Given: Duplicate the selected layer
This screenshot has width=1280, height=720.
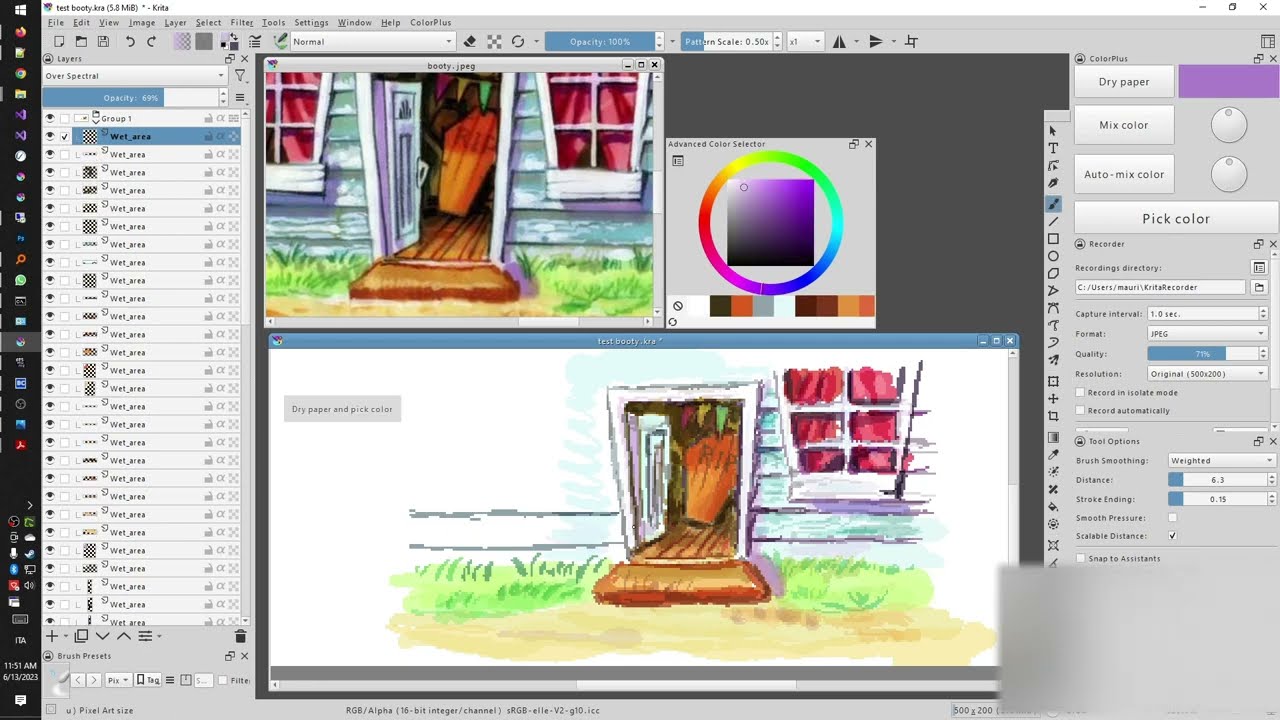Looking at the screenshot, I should (81, 636).
